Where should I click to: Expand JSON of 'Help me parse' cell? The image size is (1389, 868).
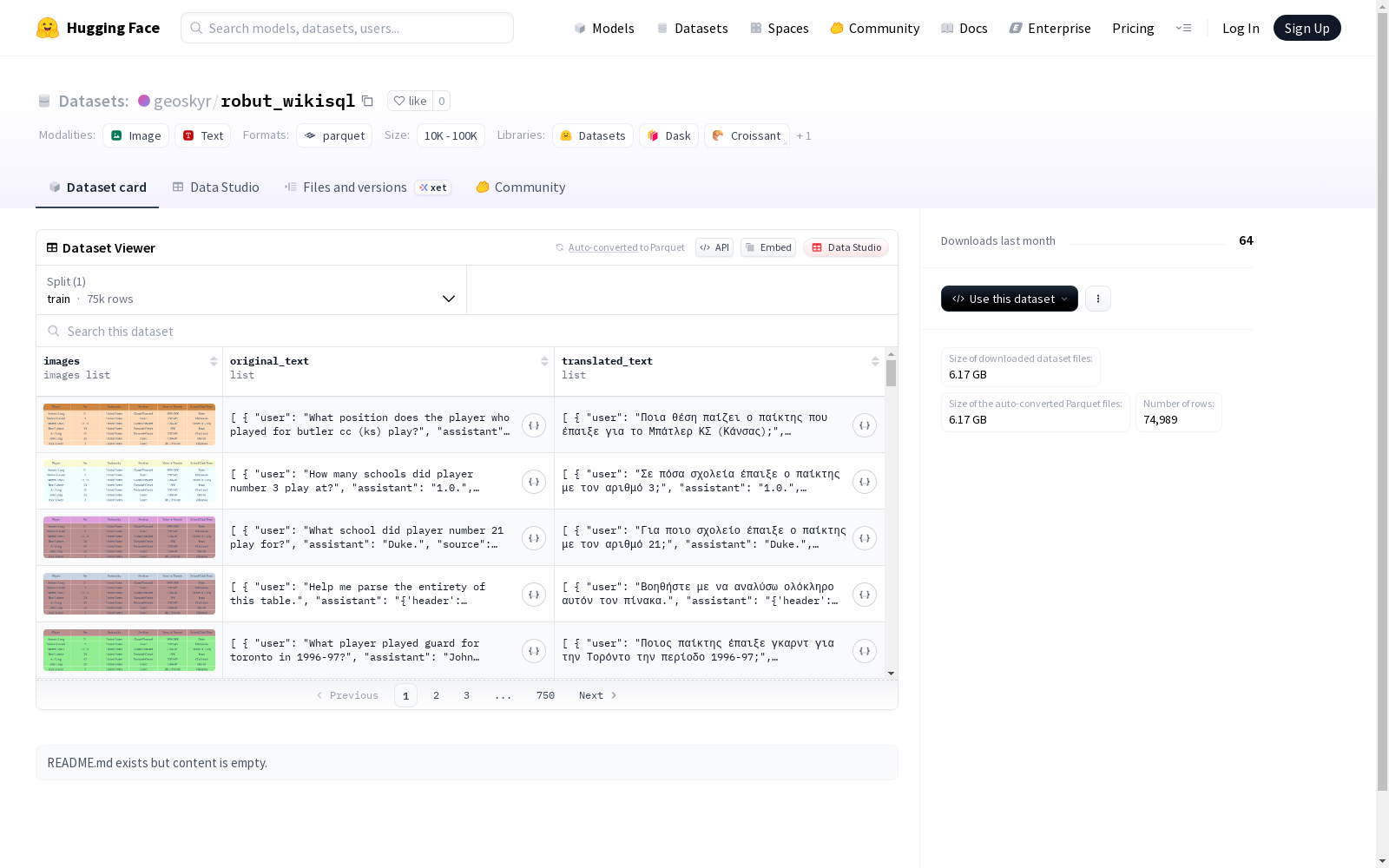(x=534, y=595)
